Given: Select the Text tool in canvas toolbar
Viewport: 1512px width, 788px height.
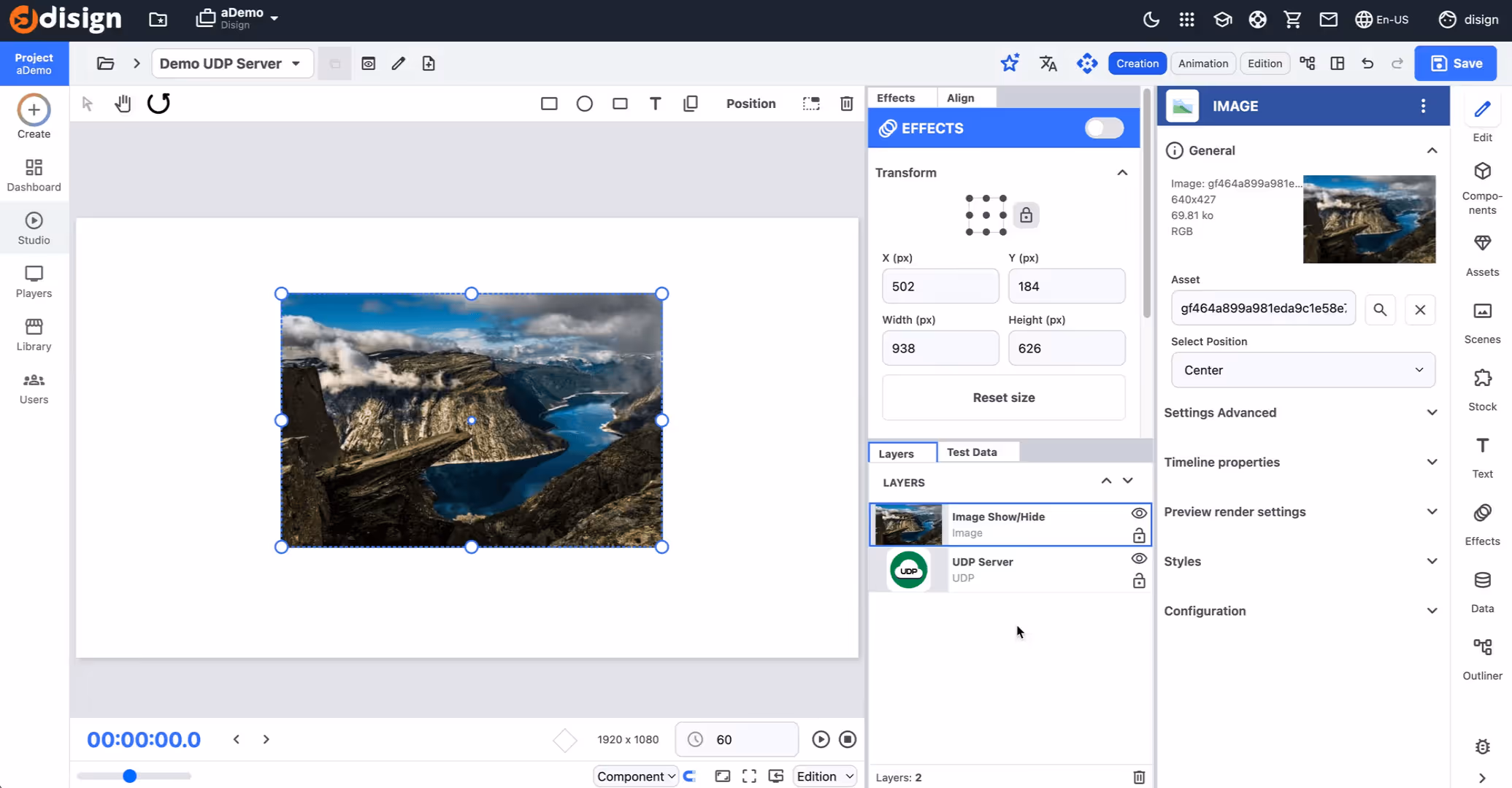Looking at the screenshot, I should coord(655,104).
